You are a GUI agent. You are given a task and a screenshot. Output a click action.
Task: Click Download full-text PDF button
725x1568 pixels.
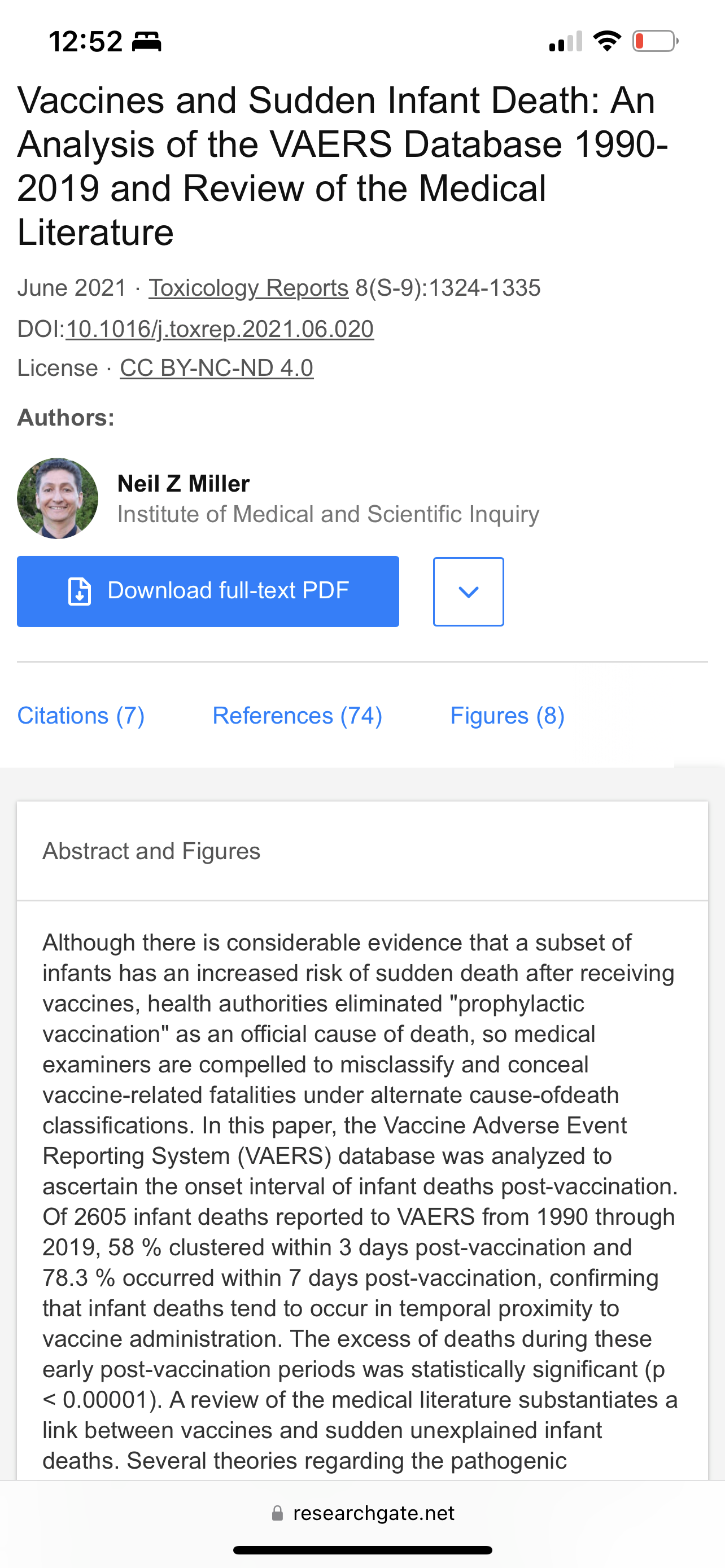coord(208,591)
